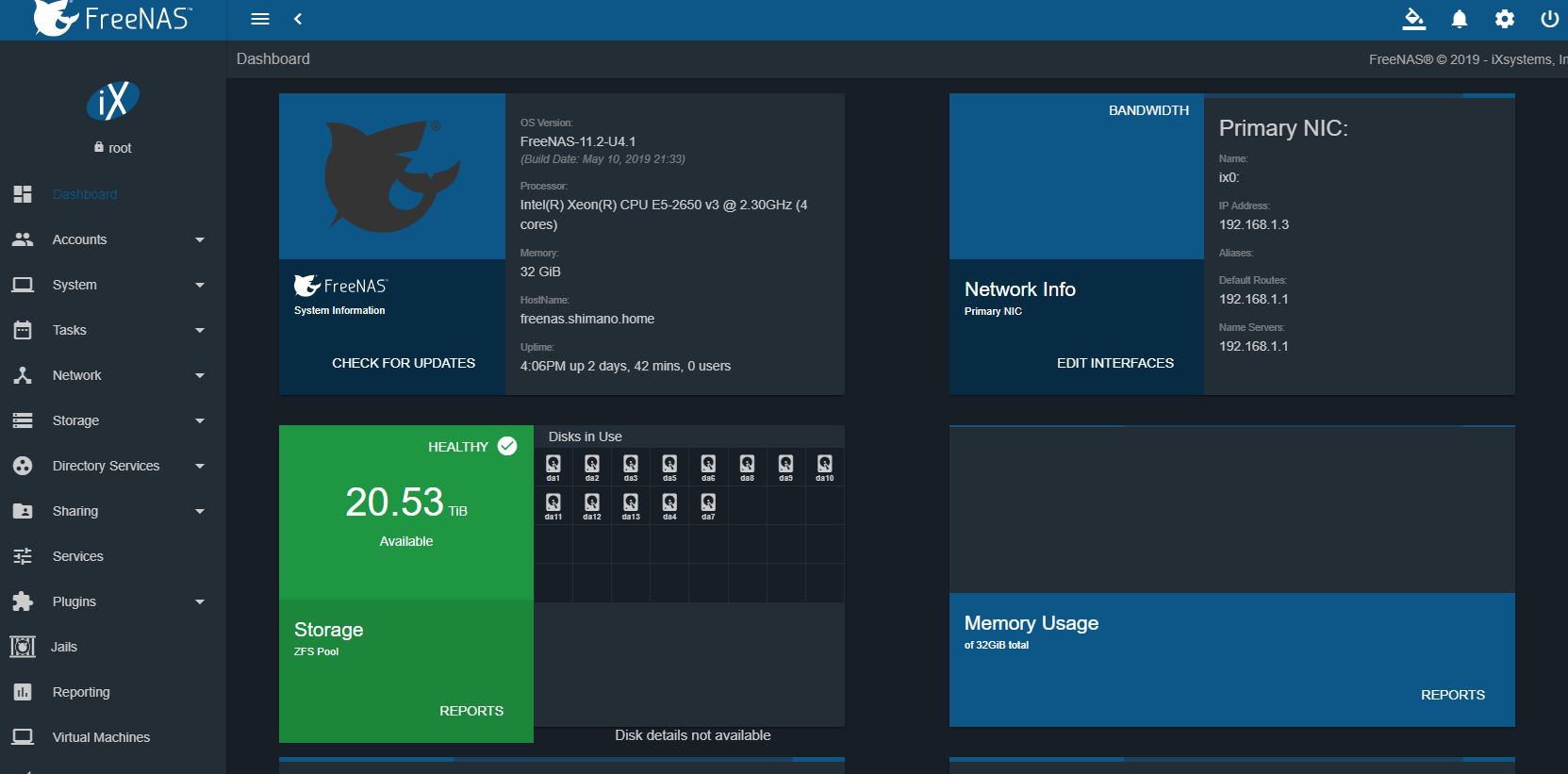The width and height of the screenshot is (1568, 774).
Task: Open Services in the sidebar
Action: point(113,556)
